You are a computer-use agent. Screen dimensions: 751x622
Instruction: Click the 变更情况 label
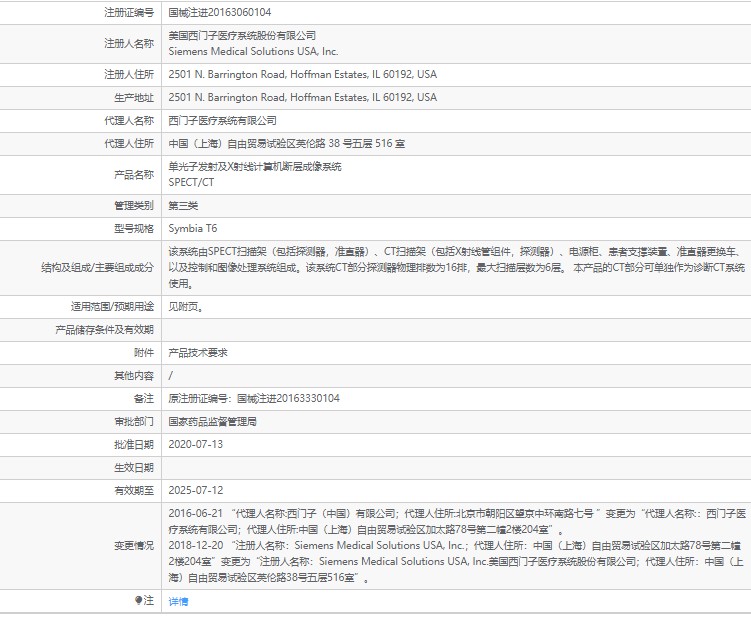click(x=134, y=546)
